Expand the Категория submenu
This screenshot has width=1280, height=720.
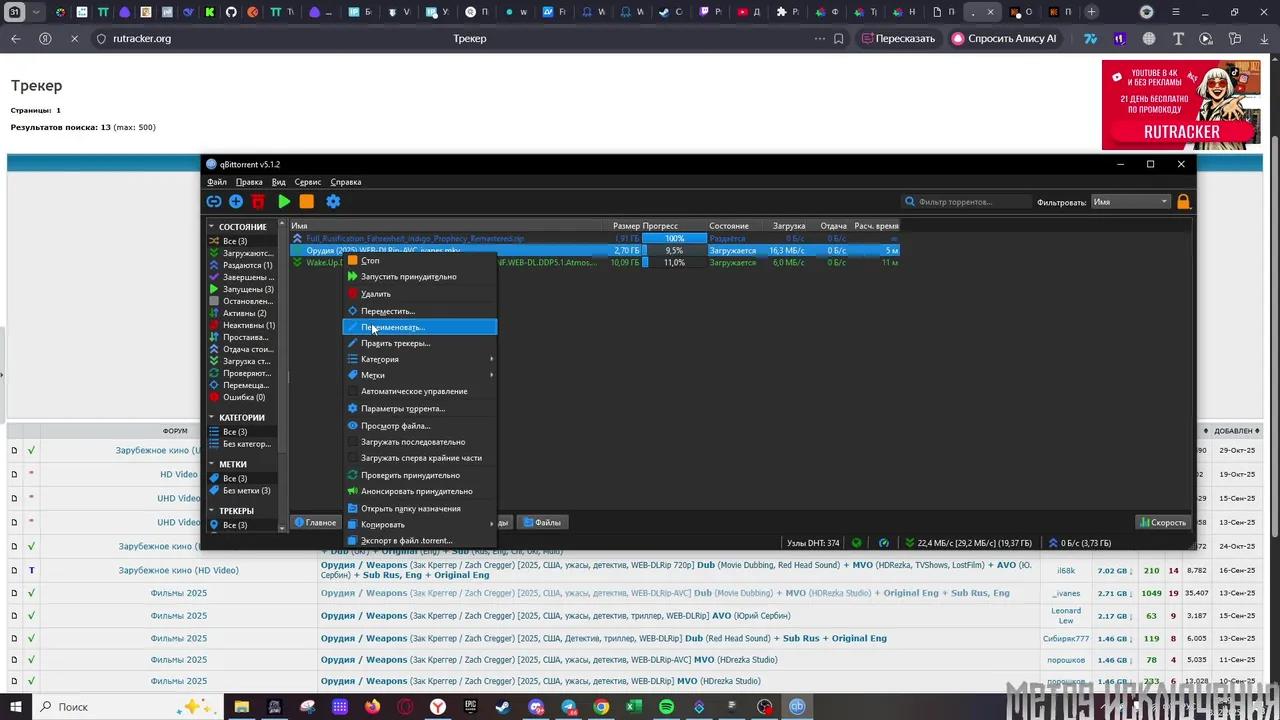pyautogui.click(x=420, y=359)
